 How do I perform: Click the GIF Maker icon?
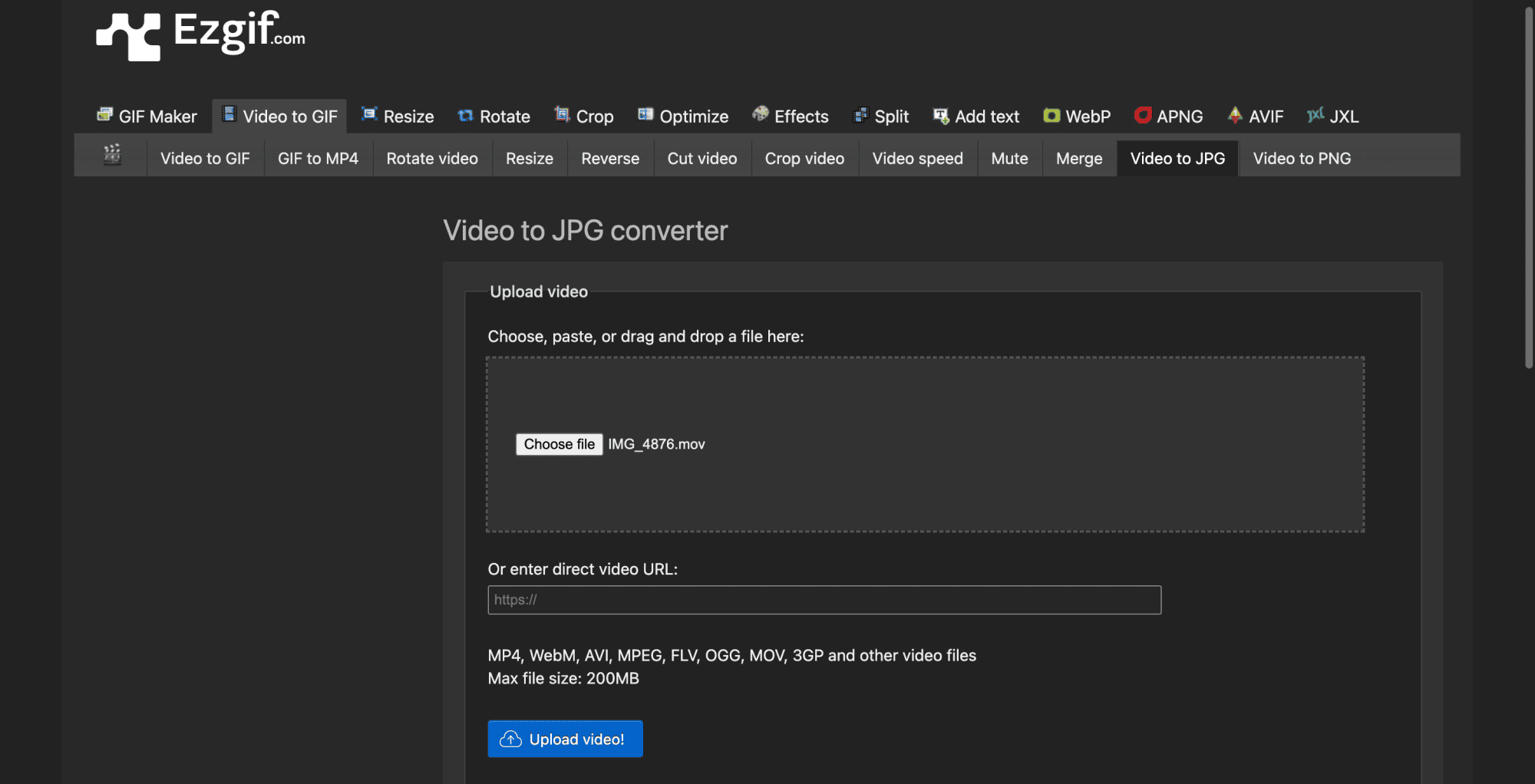click(x=105, y=115)
